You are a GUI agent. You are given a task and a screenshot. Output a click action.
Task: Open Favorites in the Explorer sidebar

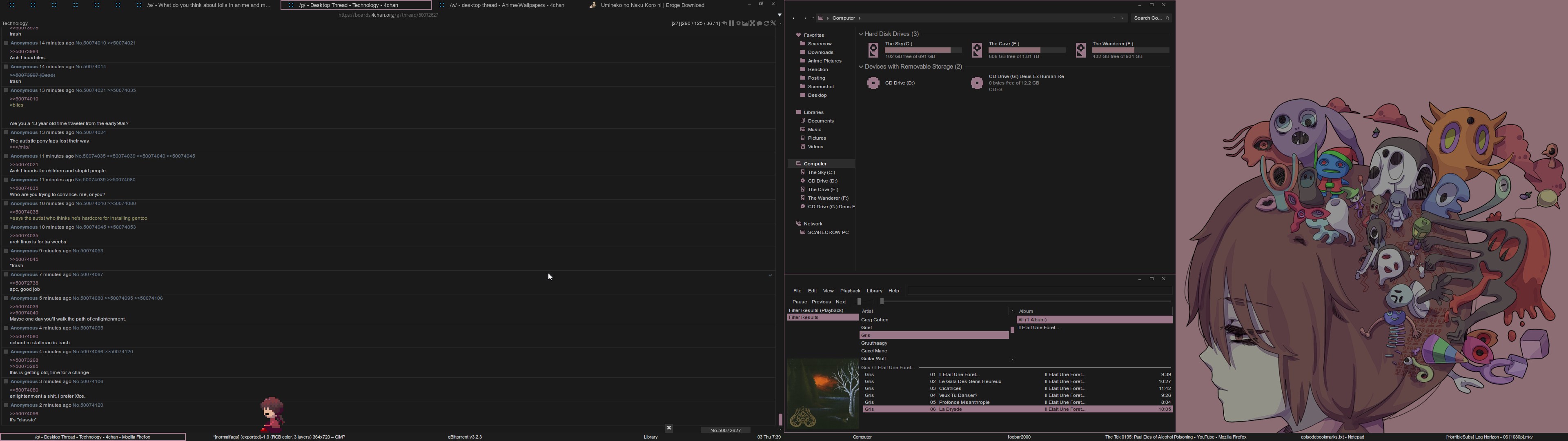click(x=813, y=36)
